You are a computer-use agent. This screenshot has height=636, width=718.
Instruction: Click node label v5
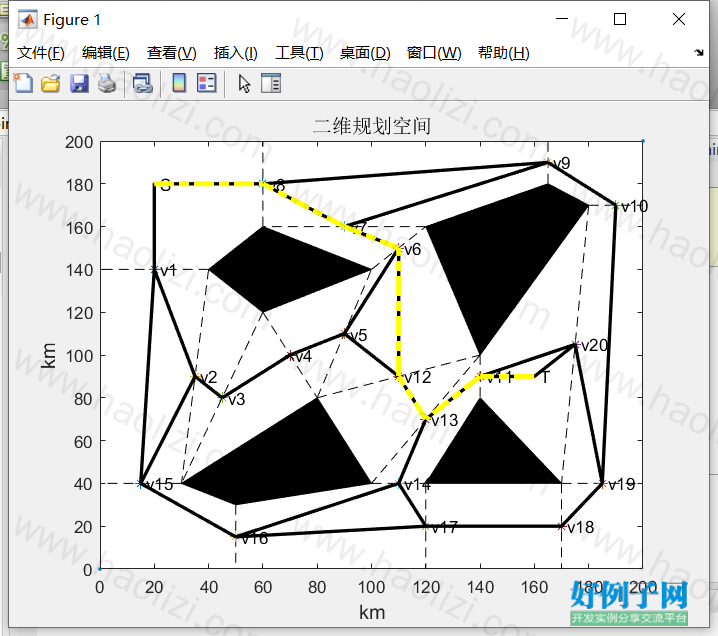pos(359,335)
